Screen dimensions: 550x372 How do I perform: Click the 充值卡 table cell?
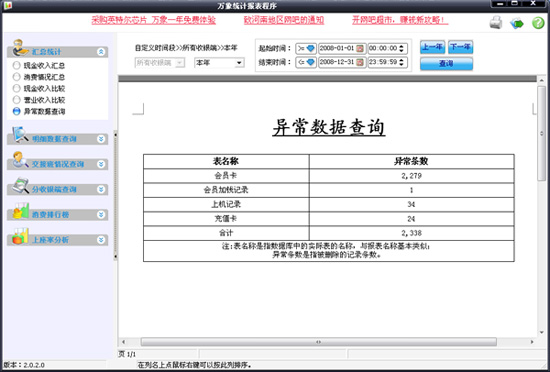(226, 219)
